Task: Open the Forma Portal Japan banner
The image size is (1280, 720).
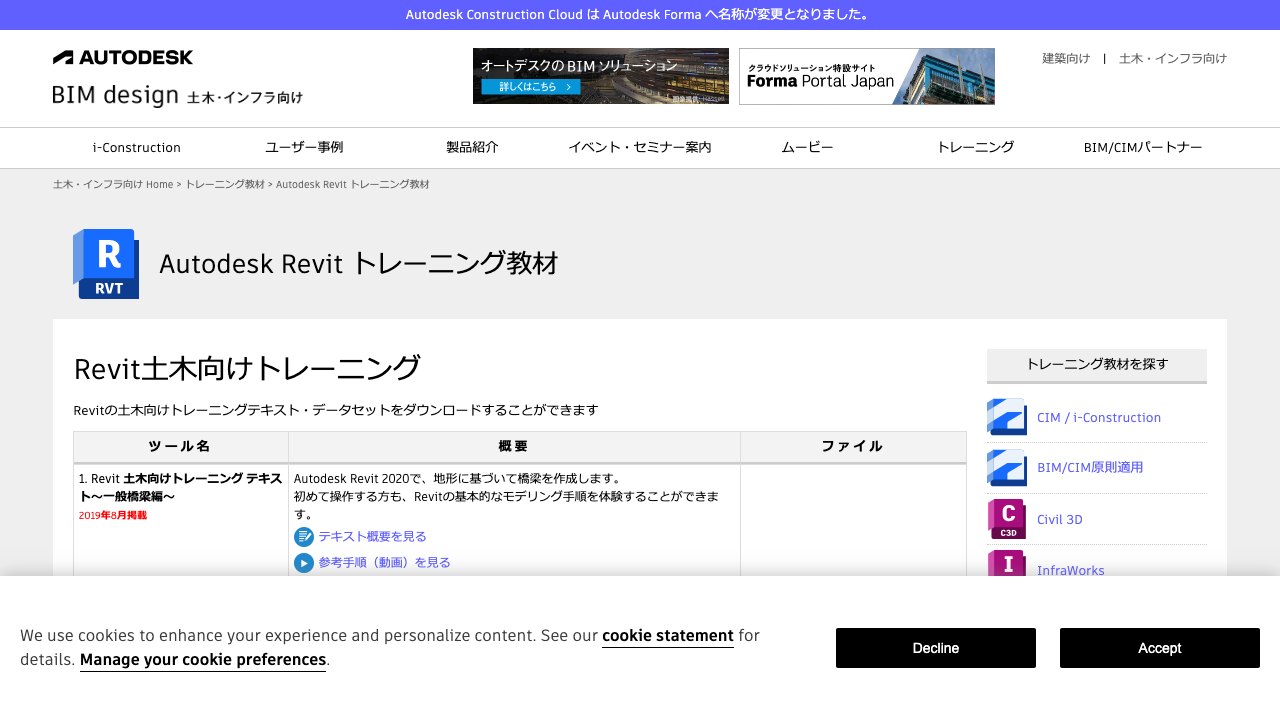Action: [x=867, y=76]
